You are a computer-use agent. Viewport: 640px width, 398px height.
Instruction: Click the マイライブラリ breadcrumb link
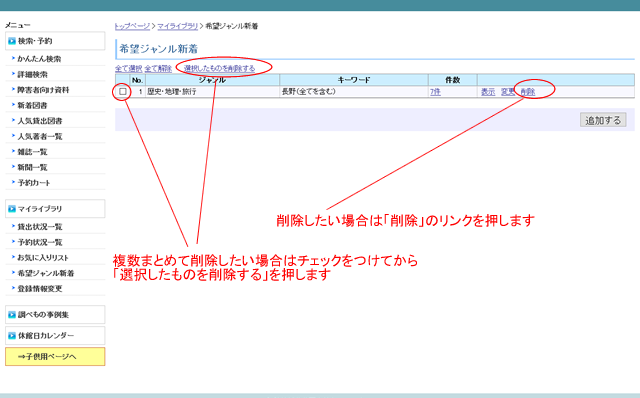pyautogui.click(x=178, y=26)
